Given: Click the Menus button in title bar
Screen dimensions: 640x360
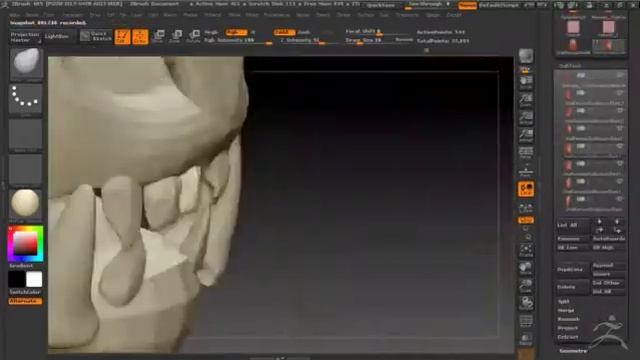Looking at the screenshot, I should (x=467, y=5).
